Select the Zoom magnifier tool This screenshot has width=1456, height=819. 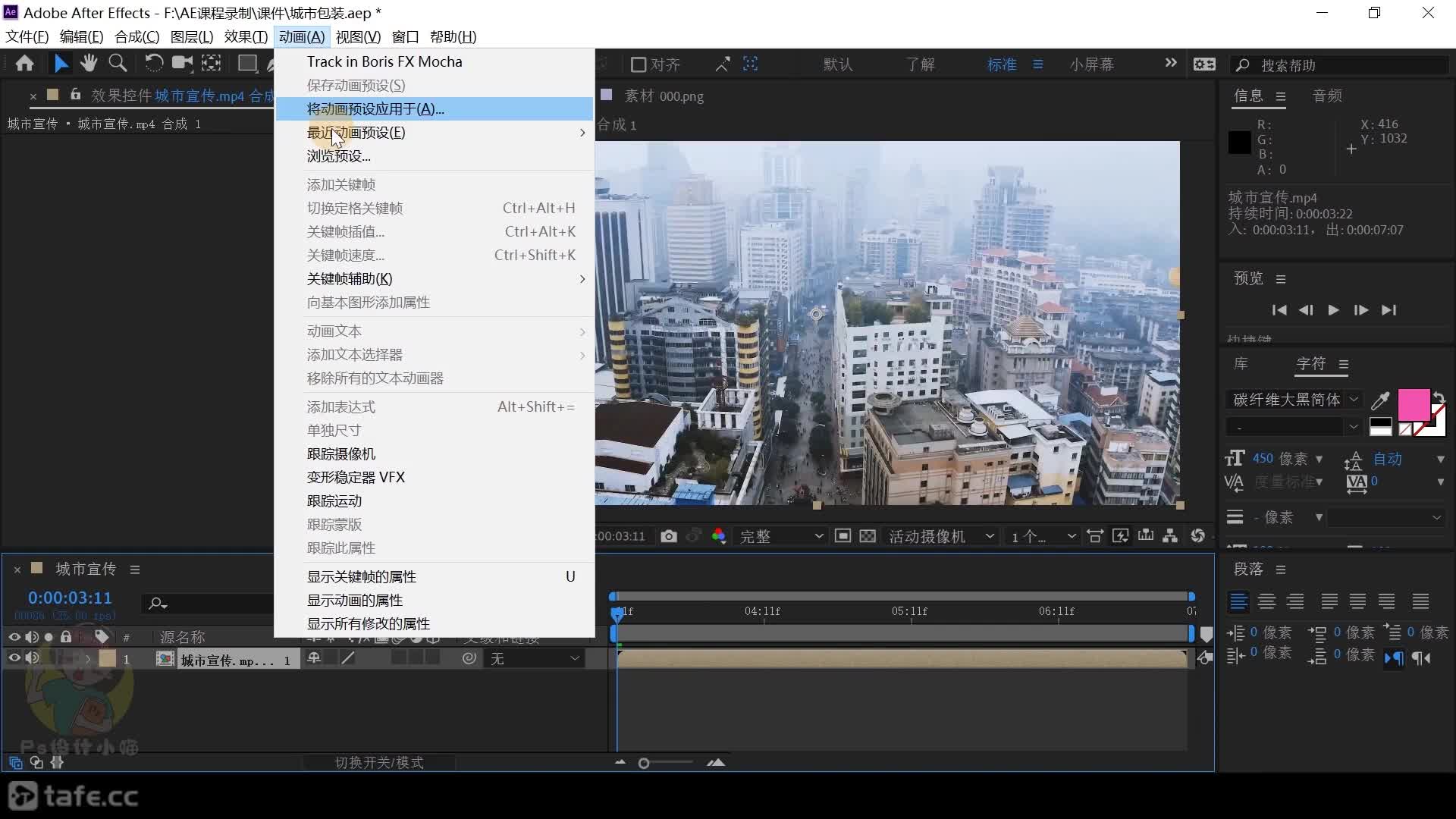pos(118,64)
